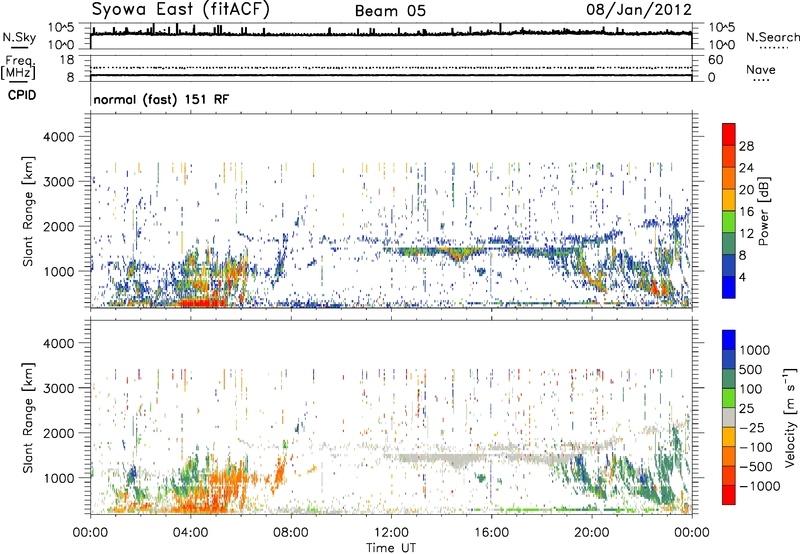Pick the 20–24 dB orange segment of power colorbar
Viewport: 800px width, 554px height.
(729, 179)
